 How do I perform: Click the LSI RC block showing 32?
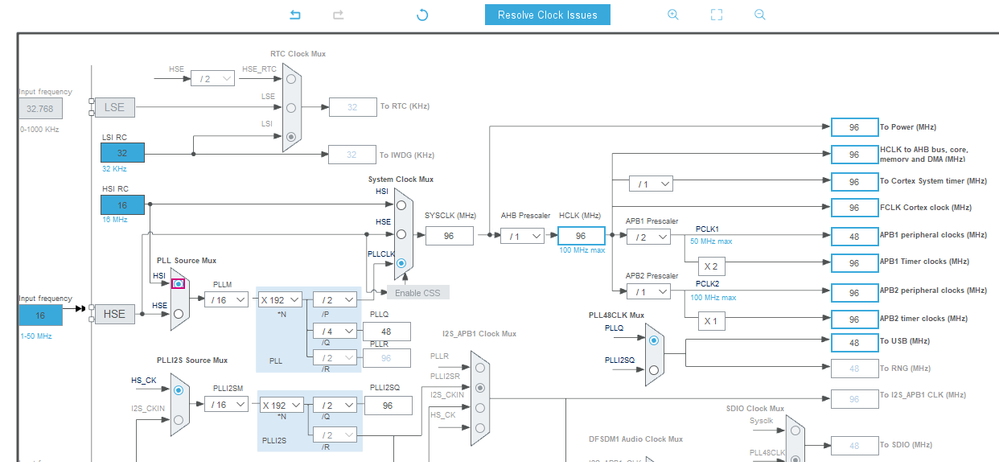click(122, 153)
